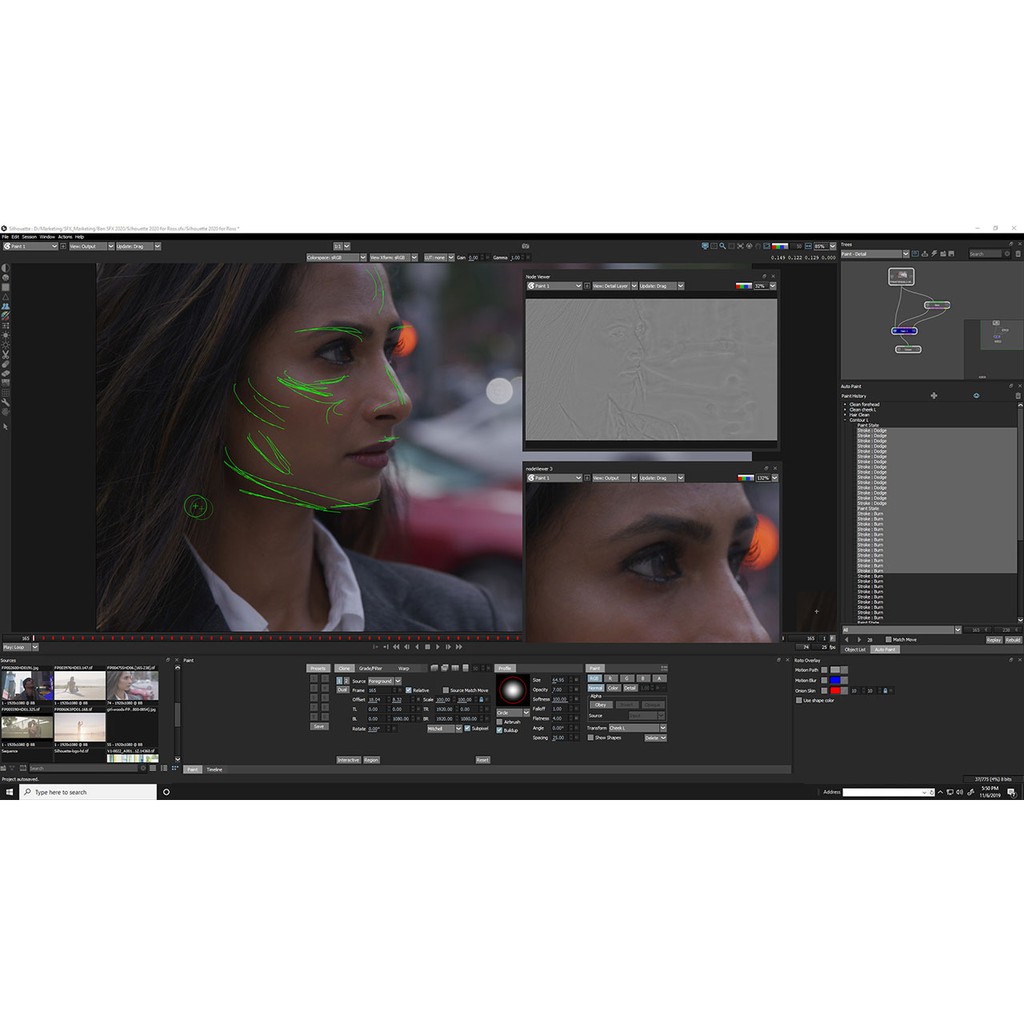Click the Windows Start button

tap(10, 792)
